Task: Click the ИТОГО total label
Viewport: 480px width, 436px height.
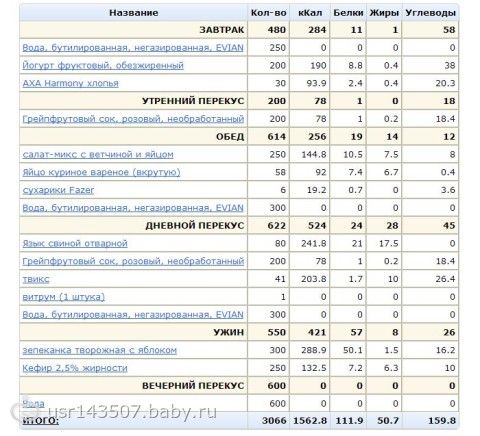Action: click(41, 421)
